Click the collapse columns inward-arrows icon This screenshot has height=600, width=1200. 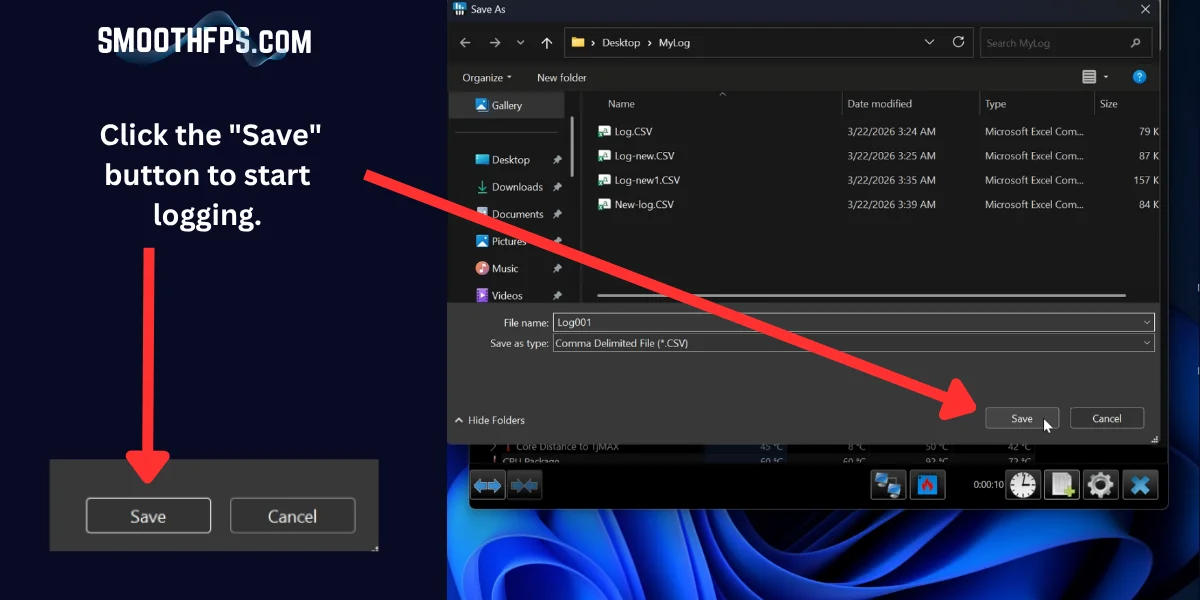click(x=525, y=485)
